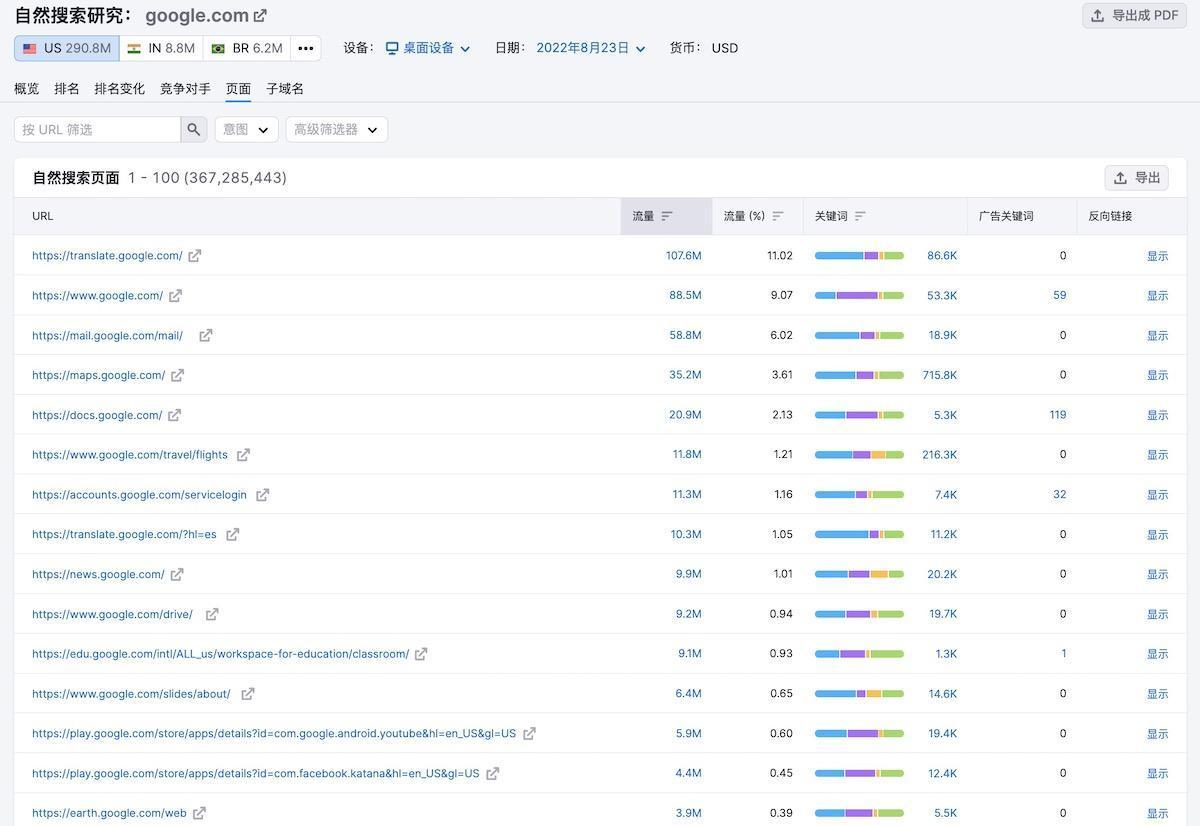The width and height of the screenshot is (1200, 826).
Task: Select the US 290.8M database
Action: coord(67,48)
